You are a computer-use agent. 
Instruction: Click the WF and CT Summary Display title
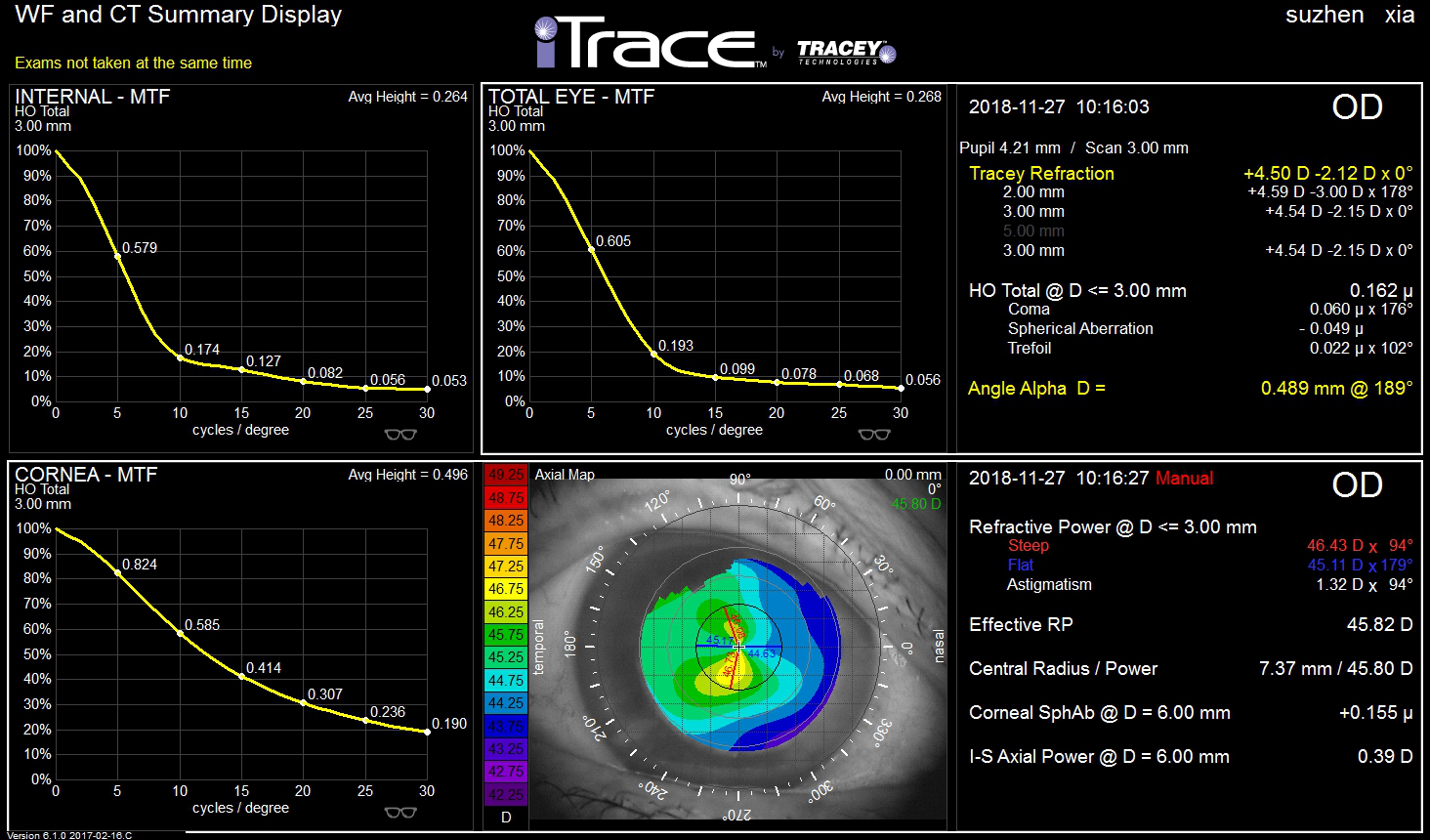(x=179, y=15)
